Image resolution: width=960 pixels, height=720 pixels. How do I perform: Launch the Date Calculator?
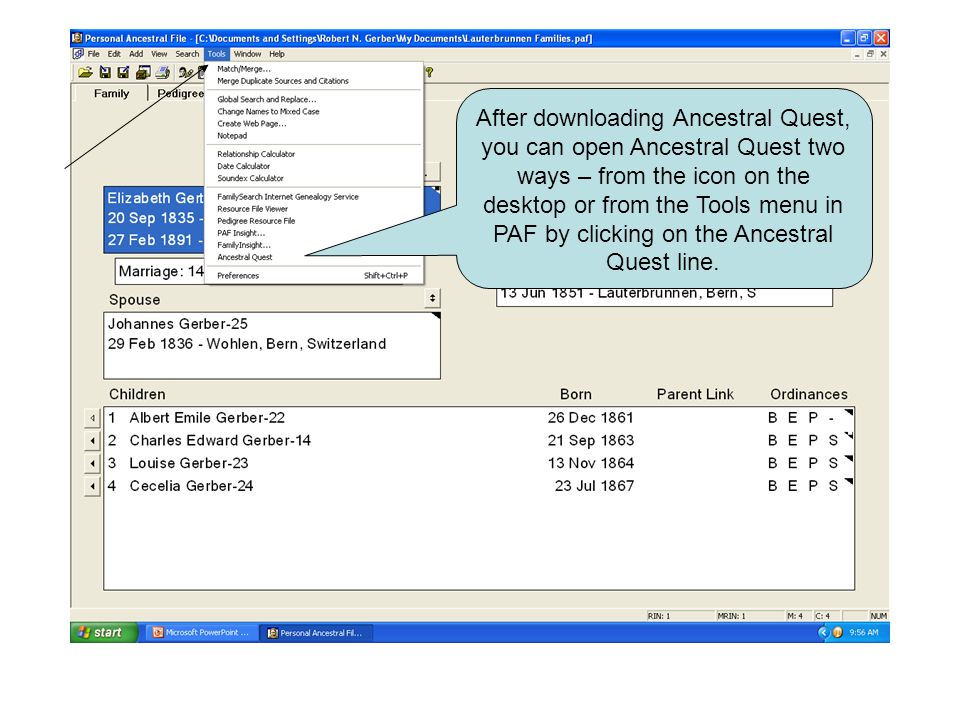pyautogui.click(x=313, y=166)
